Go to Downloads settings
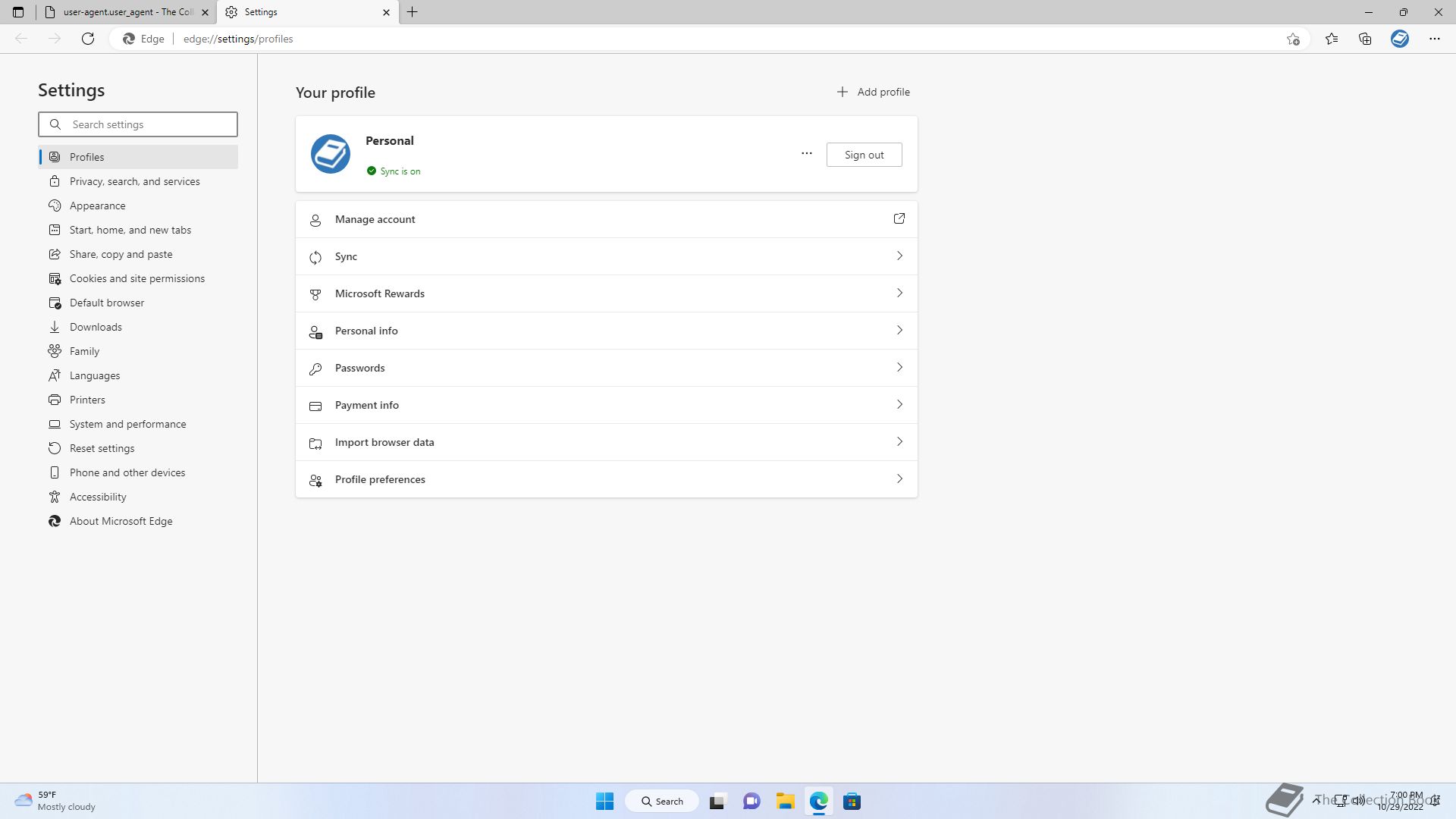The height and width of the screenshot is (819, 1456). (138, 327)
